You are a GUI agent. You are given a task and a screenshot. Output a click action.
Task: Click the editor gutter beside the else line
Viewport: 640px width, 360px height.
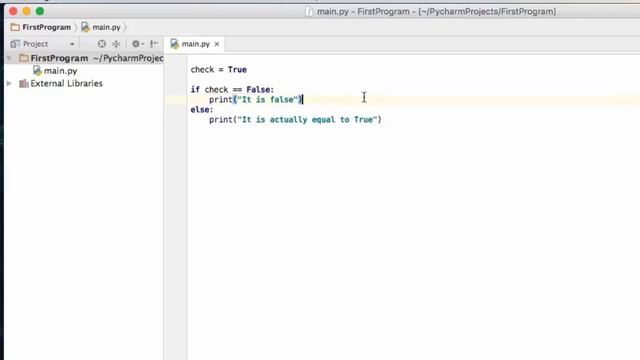[176, 109]
